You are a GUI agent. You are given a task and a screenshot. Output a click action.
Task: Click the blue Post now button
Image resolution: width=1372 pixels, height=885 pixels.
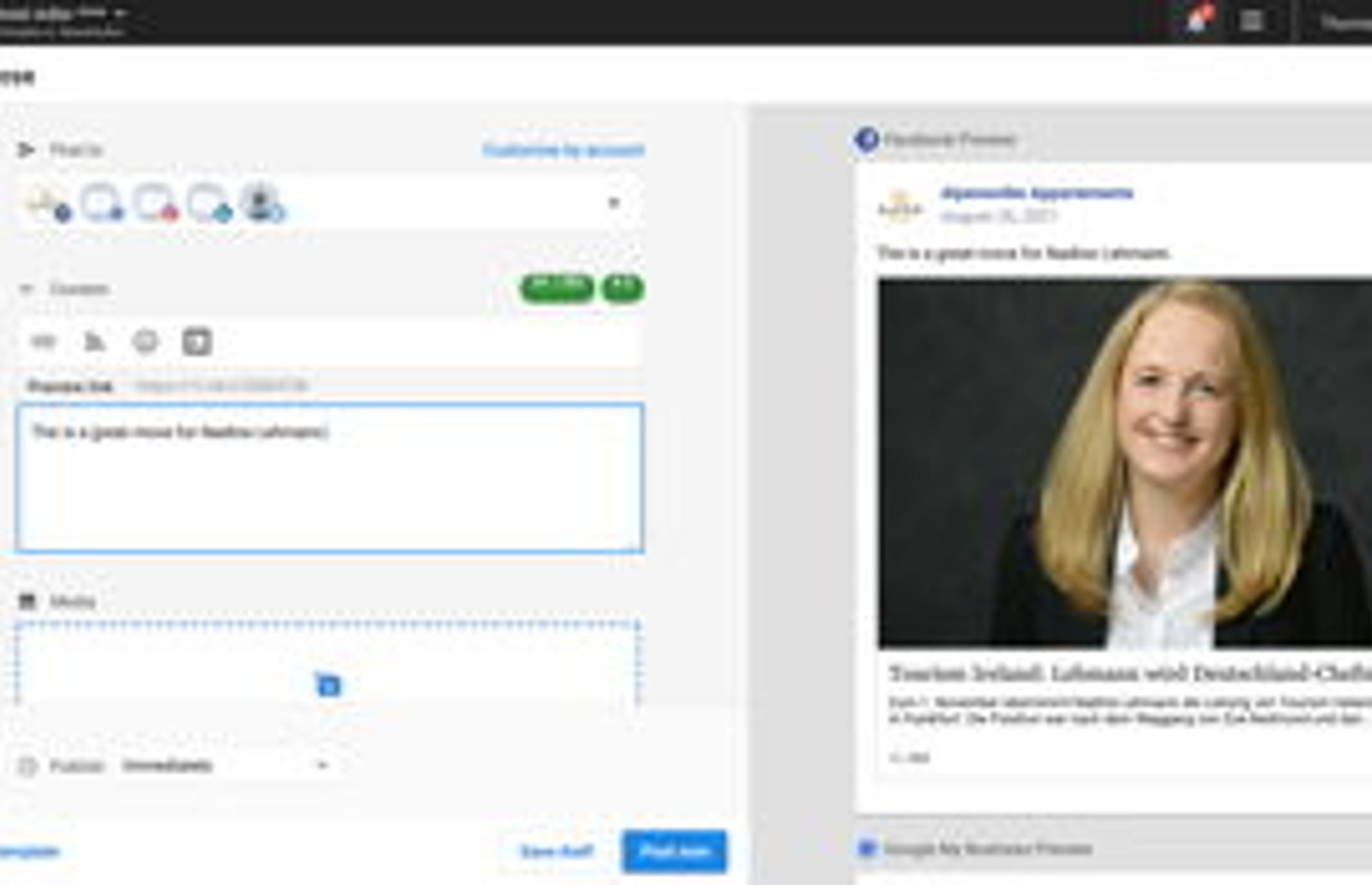pos(674,852)
